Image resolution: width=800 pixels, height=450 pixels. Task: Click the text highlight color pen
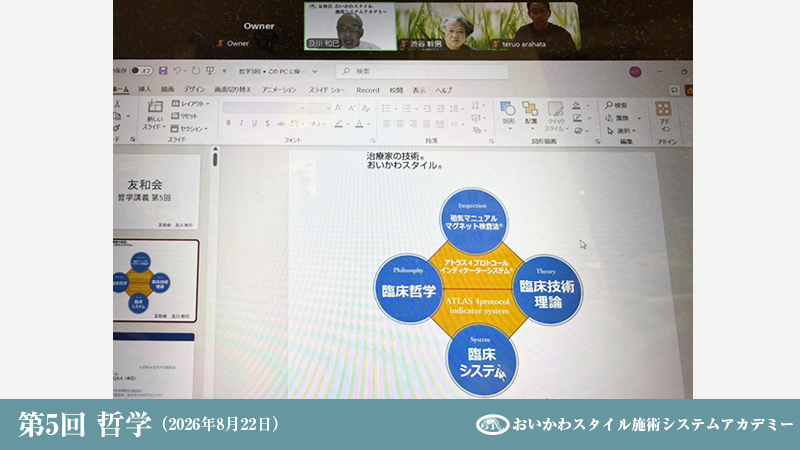pyautogui.click(x=338, y=124)
